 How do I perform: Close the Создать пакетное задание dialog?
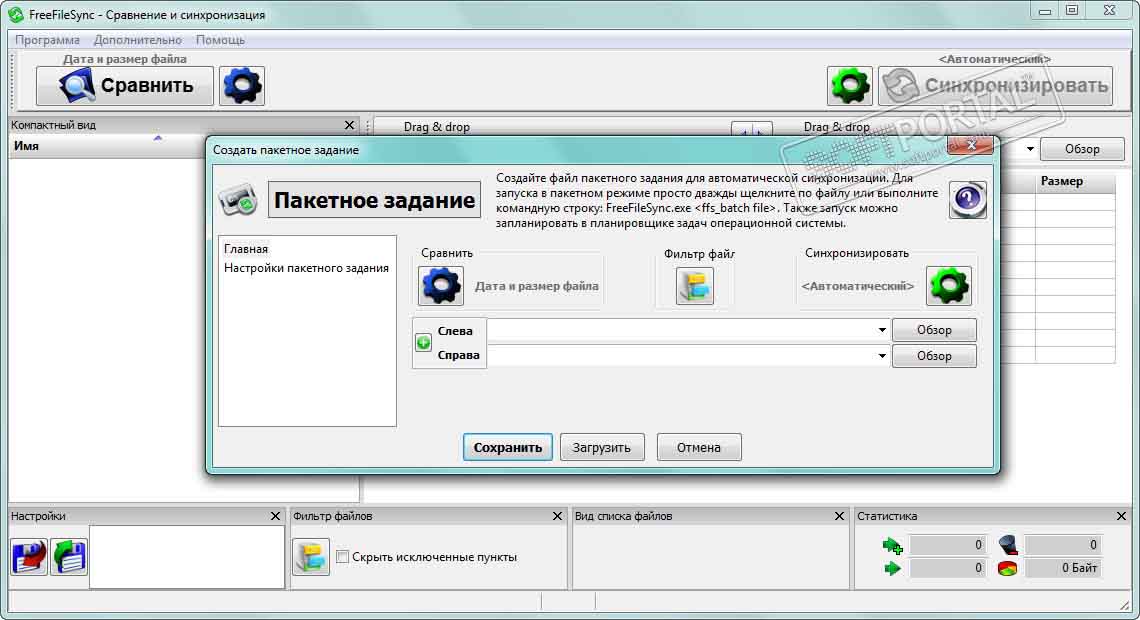pyautogui.click(x=971, y=145)
